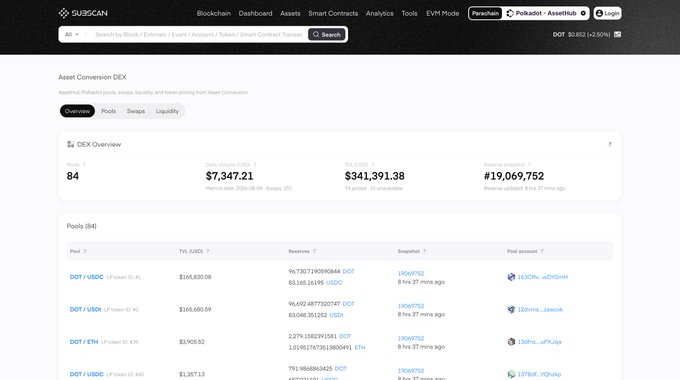This screenshot has height=380, width=680.
Task: Open snapshot block 19069752 in DOT / ETH row
Action: click(x=411, y=338)
